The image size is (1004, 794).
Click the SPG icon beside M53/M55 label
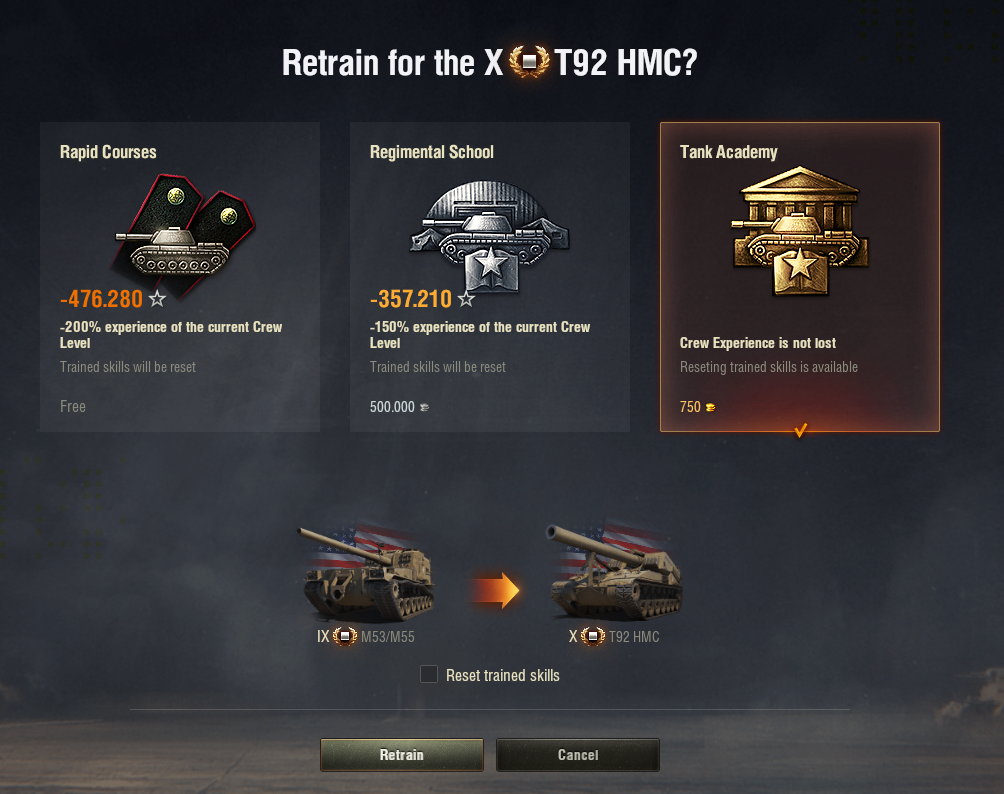(345, 636)
